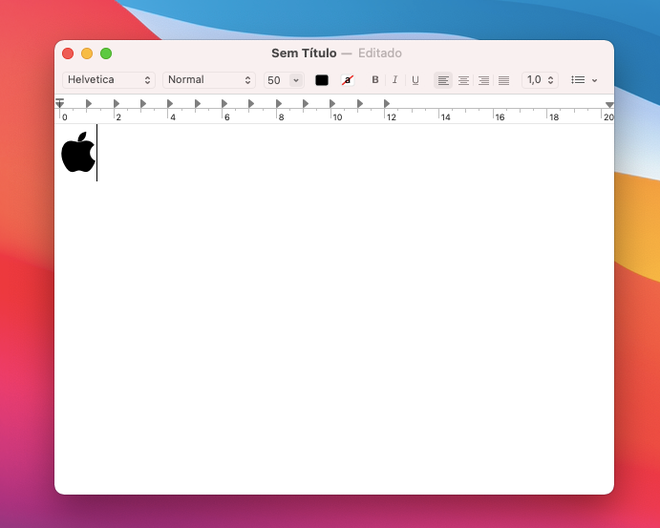Screen dimensions: 660x528
Task: Click the Editado status label
Action: [x=380, y=53]
